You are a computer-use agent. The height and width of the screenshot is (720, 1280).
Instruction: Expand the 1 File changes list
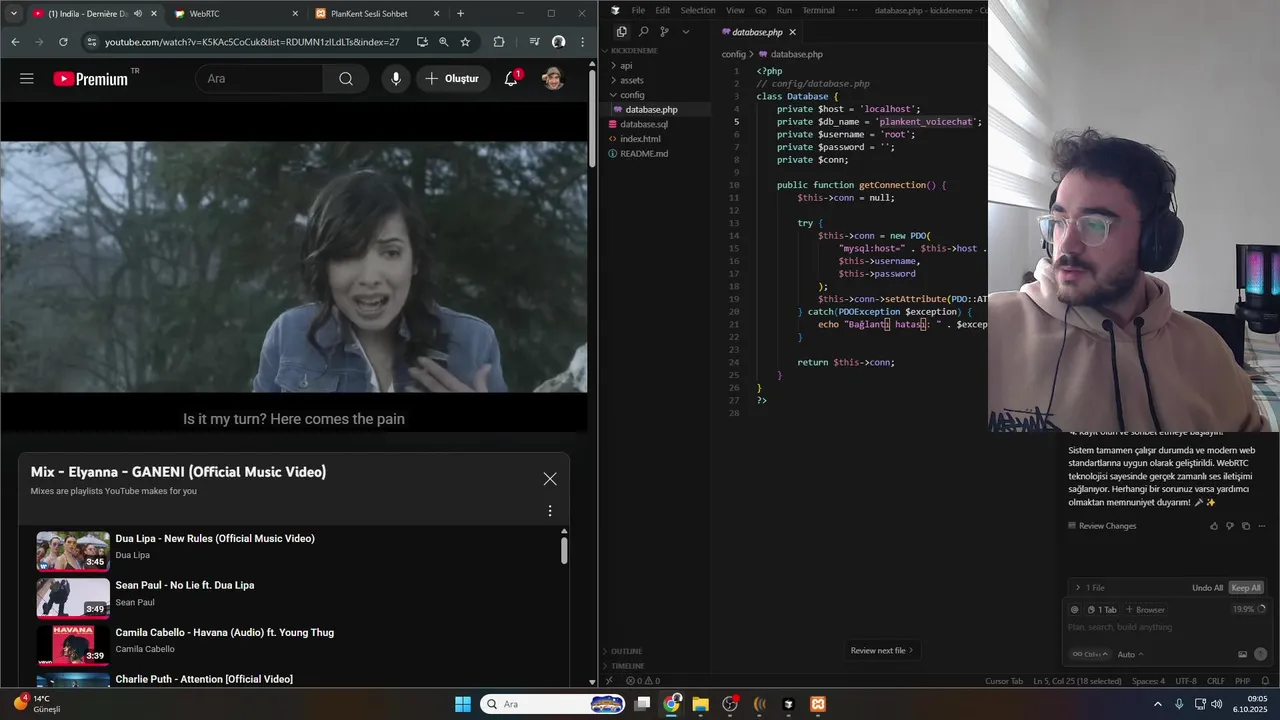coord(1090,588)
